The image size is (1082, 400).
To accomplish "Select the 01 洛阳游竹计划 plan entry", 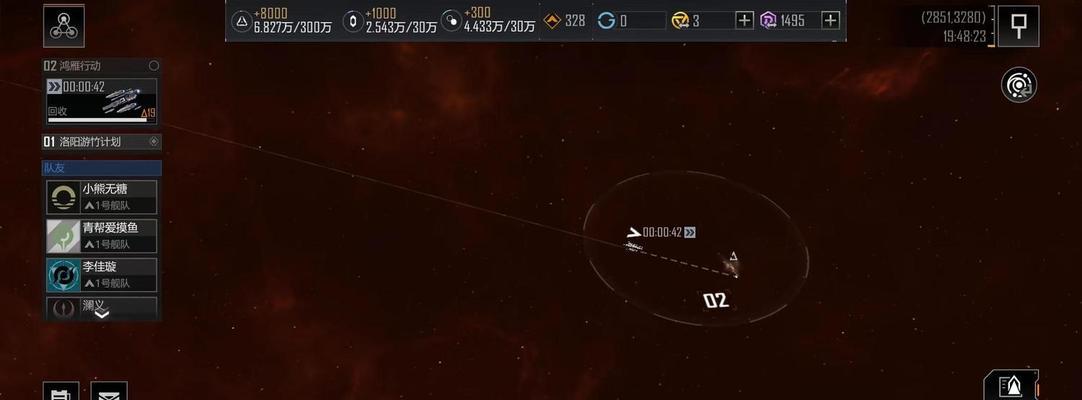I will [x=101, y=141].
